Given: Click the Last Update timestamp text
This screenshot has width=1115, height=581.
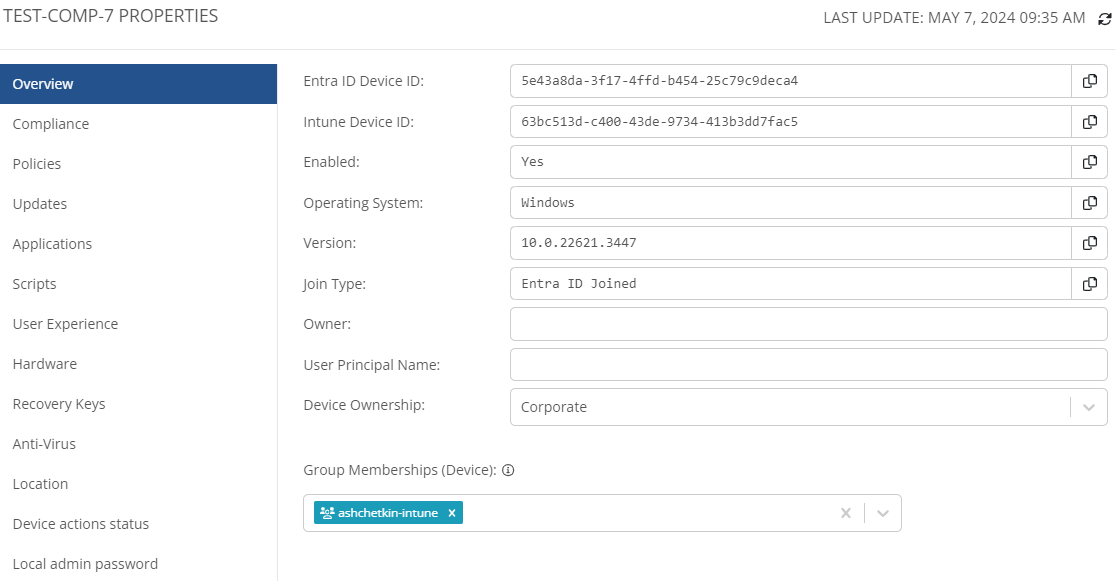Looking at the screenshot, I should pyautogui.click(x=954, y=18).
